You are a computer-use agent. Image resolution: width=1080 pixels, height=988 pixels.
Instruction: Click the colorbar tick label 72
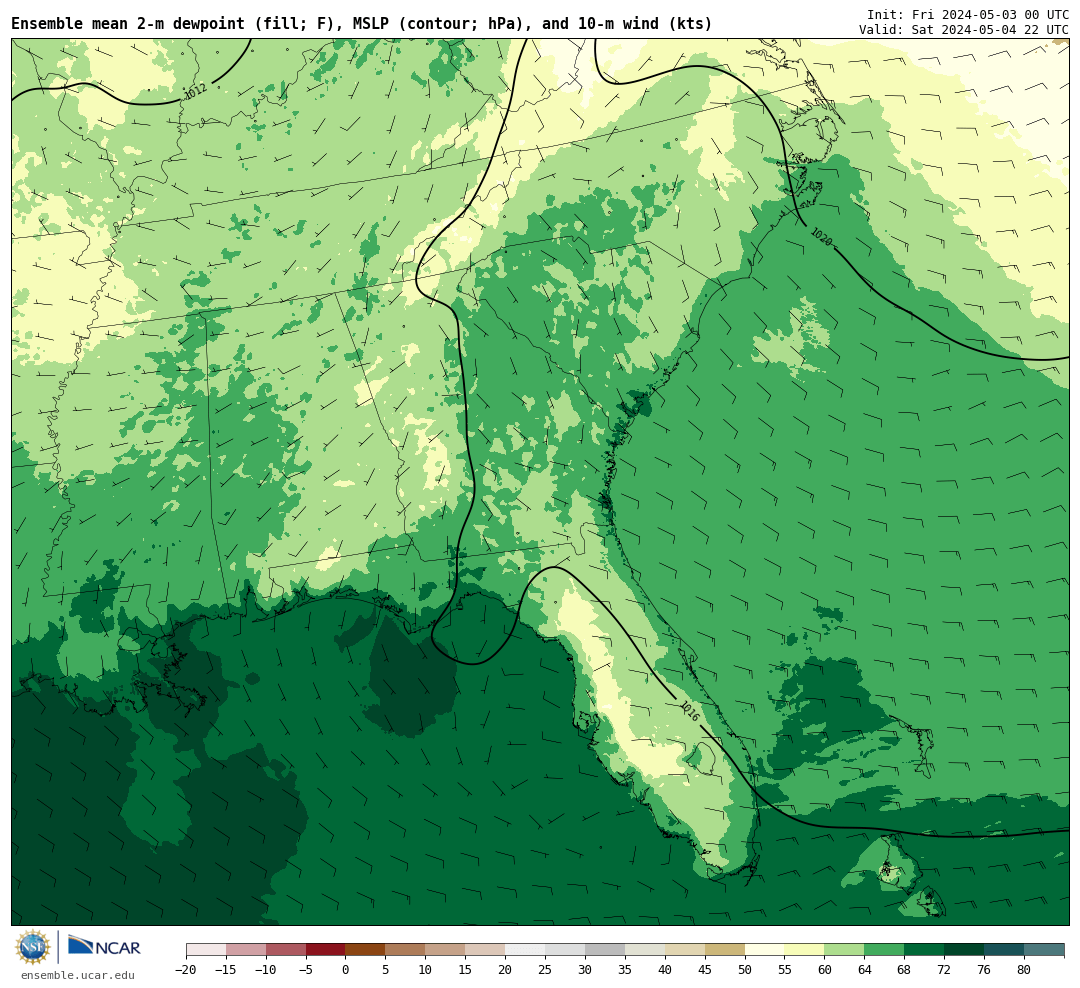point(945,969)
